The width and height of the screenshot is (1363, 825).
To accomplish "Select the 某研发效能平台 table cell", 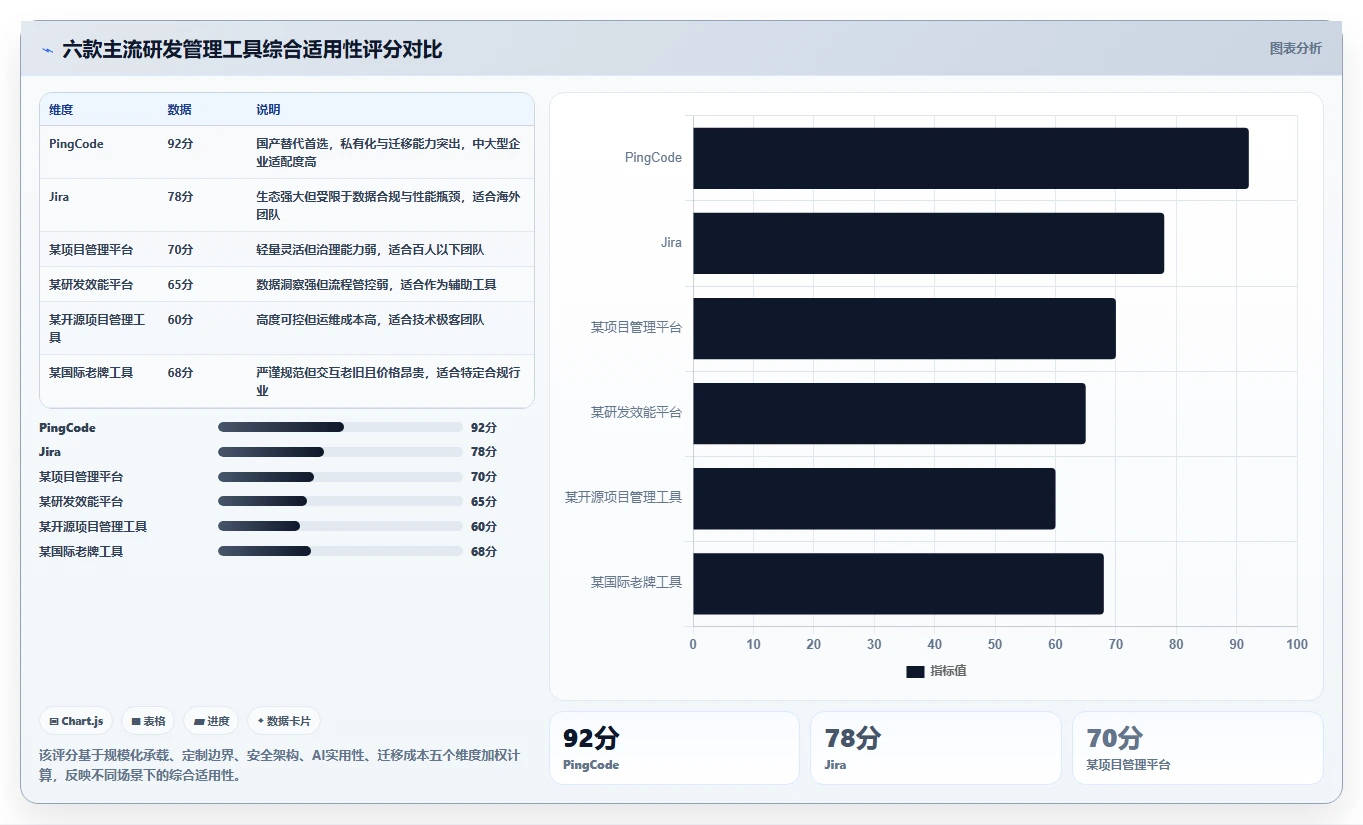I will click(x=91, y=285).
